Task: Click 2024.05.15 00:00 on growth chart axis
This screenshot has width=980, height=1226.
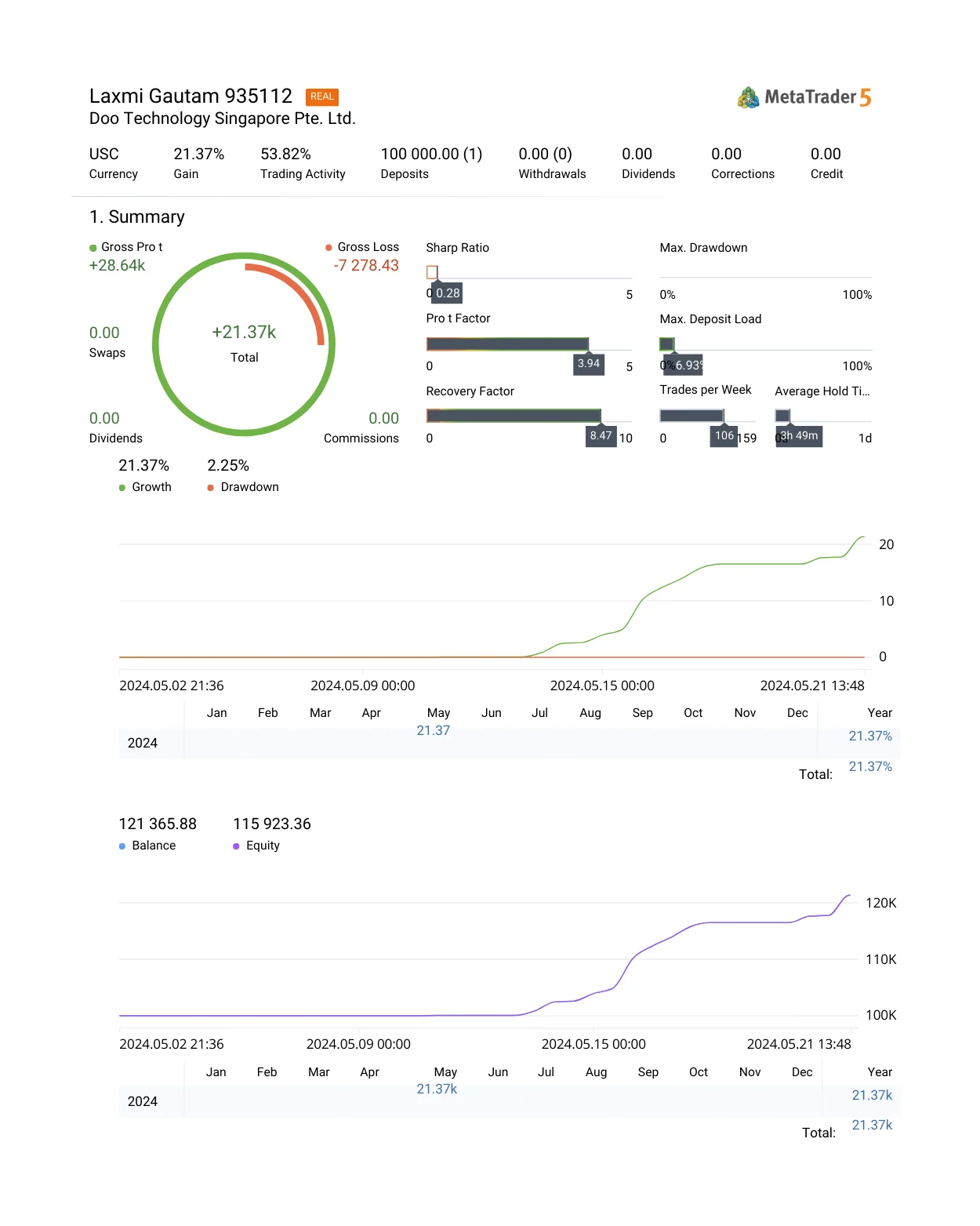Action: [x=602, y=686]
